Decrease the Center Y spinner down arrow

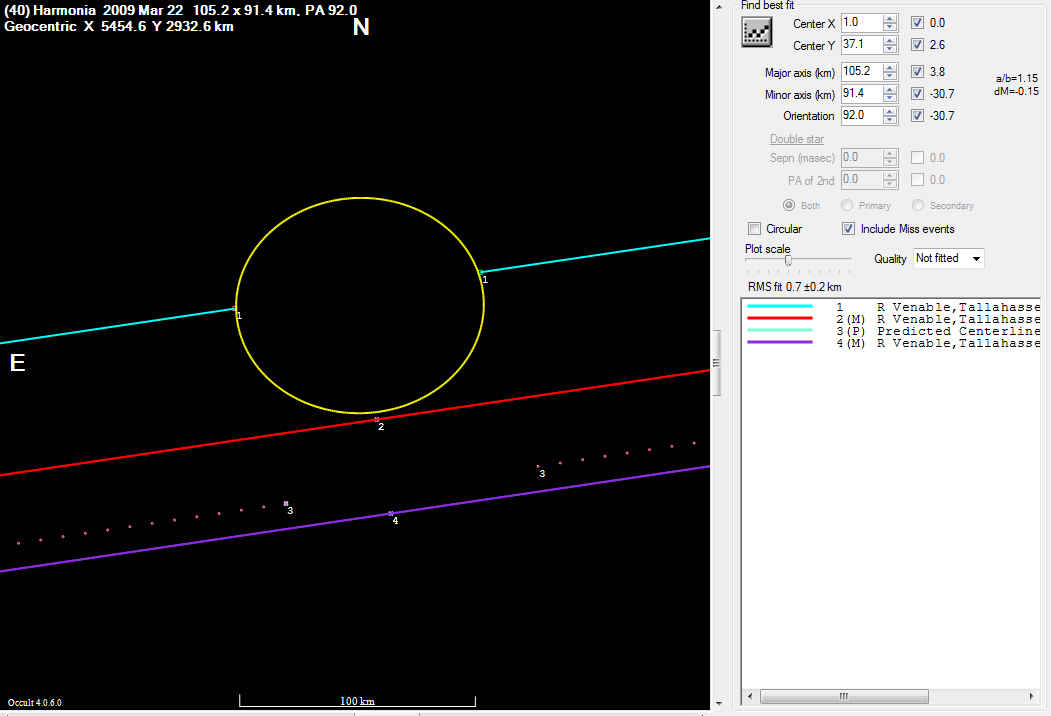click(889, 49)
